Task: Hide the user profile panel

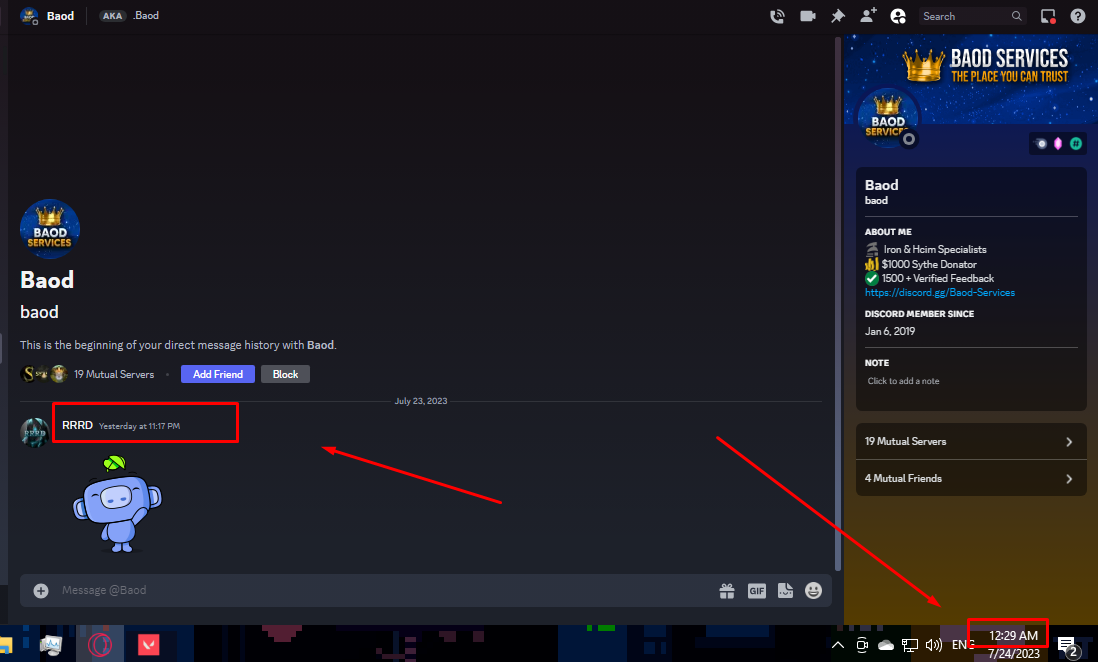Action: tap(898, 16)
